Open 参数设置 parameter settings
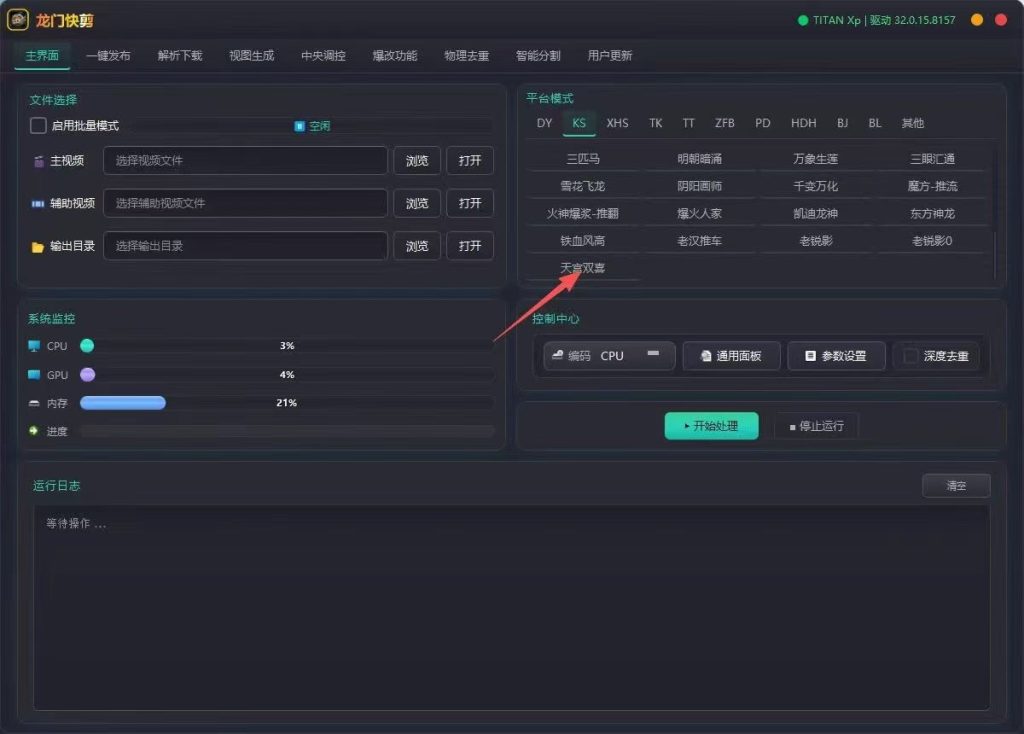 (x=836, y=356)
